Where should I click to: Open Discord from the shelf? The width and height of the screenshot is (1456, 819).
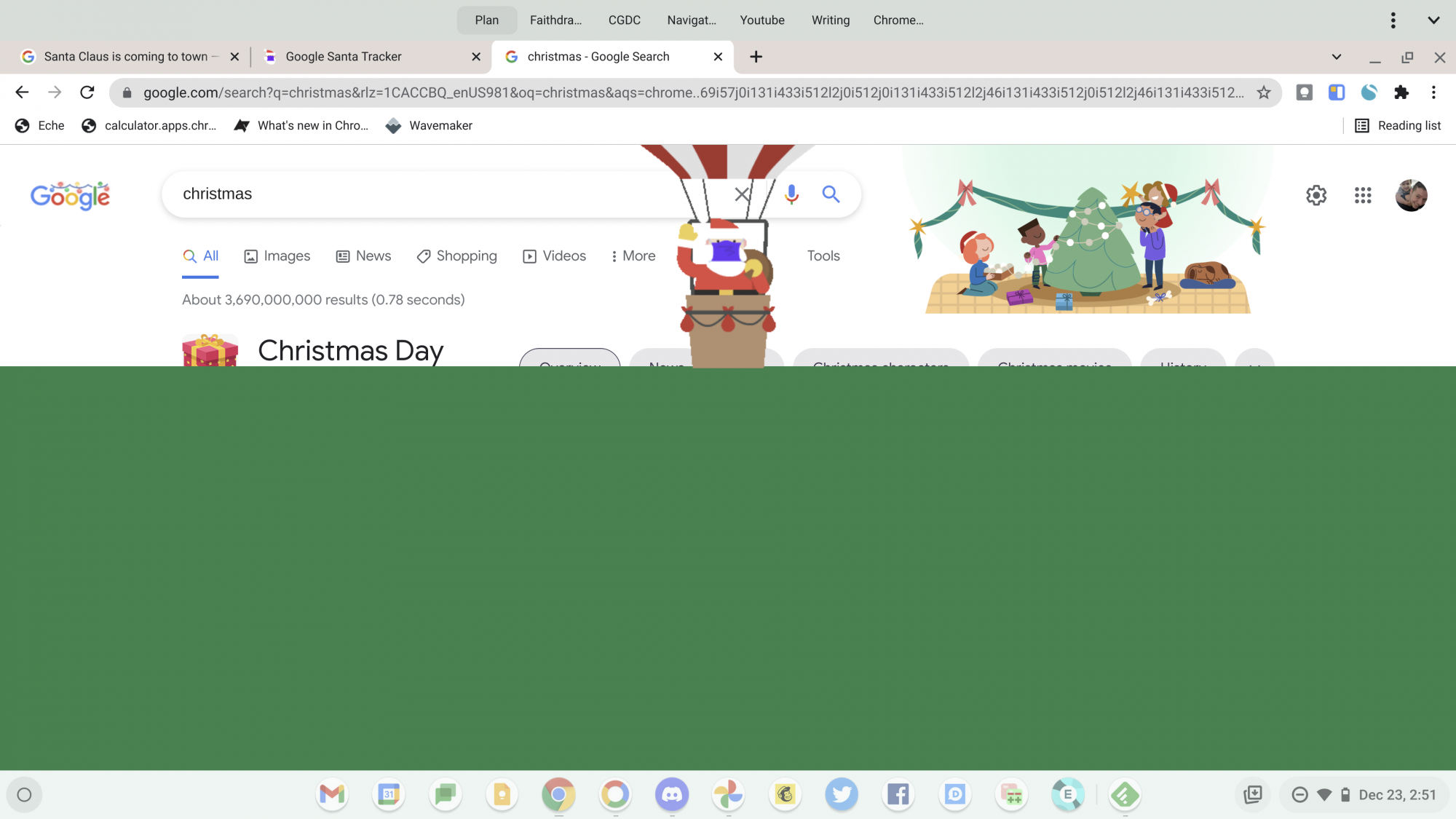tap(672, 794)
